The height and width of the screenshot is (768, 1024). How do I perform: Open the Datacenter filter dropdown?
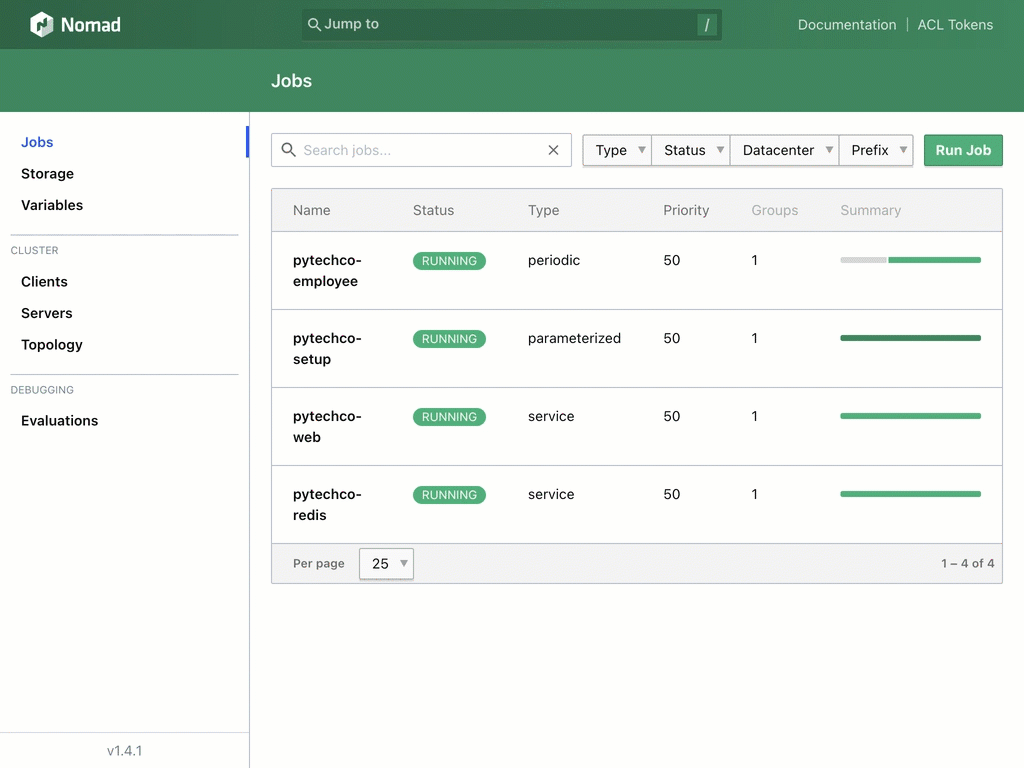pyautogui.click(x=784, y=150)
